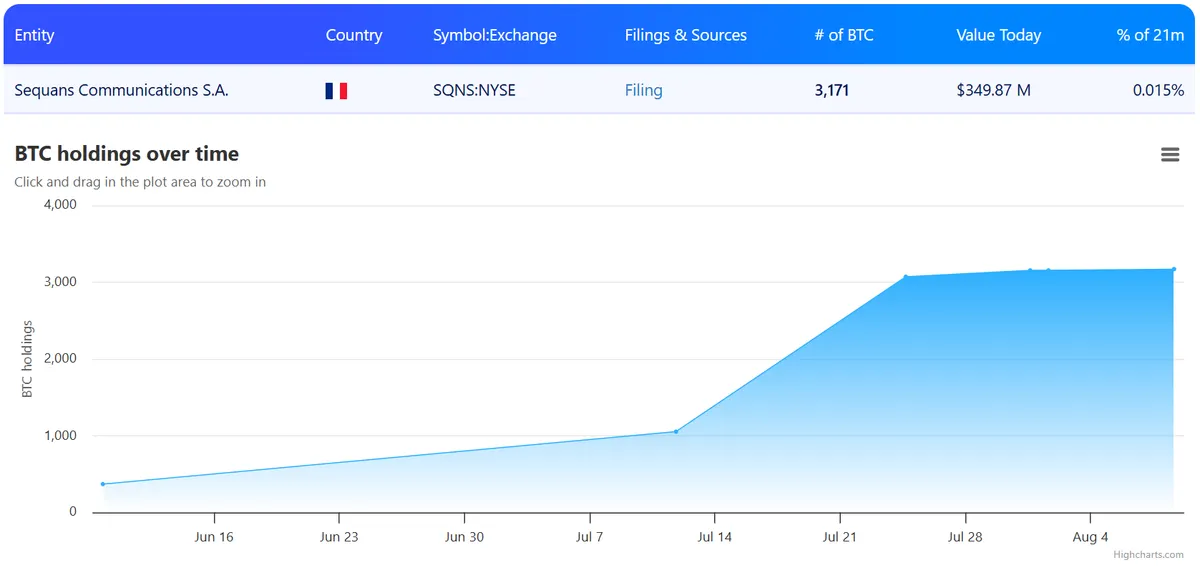Click the Value Today column header
This screenshot has height=567, width=1200.
click(998, 35)
